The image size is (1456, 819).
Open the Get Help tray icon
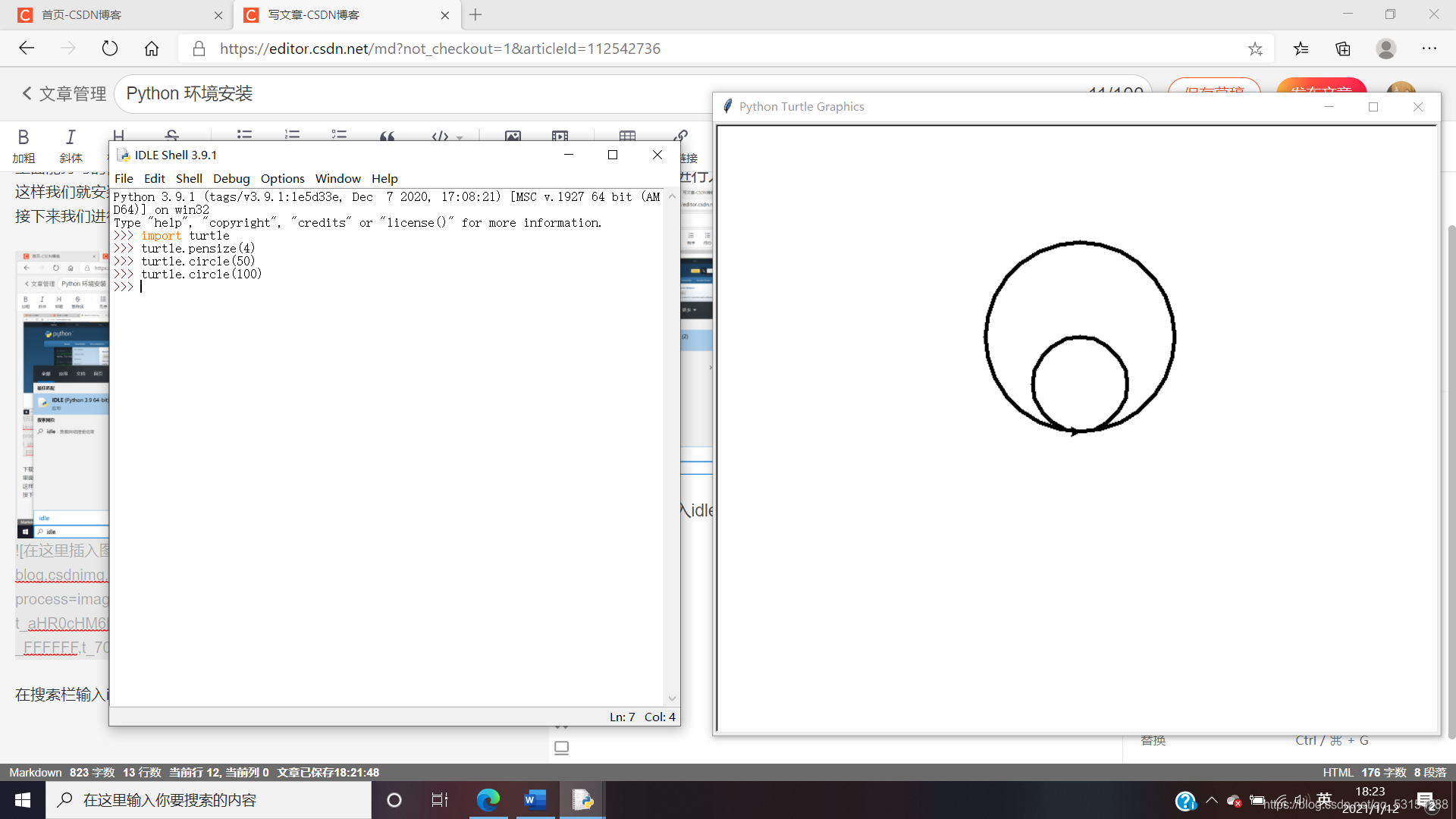[1185, 801]
